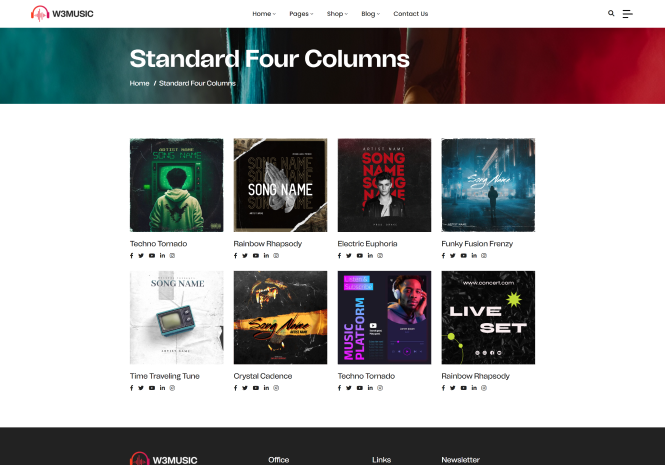Open the Live Set album cover

pyautogui.click(x=488, y=317)
